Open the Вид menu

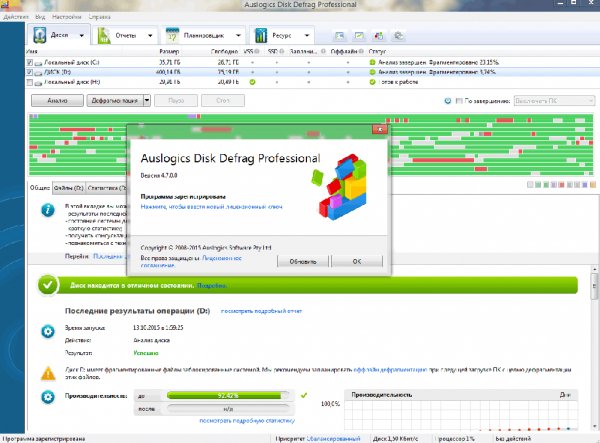(x=40, y=17)
